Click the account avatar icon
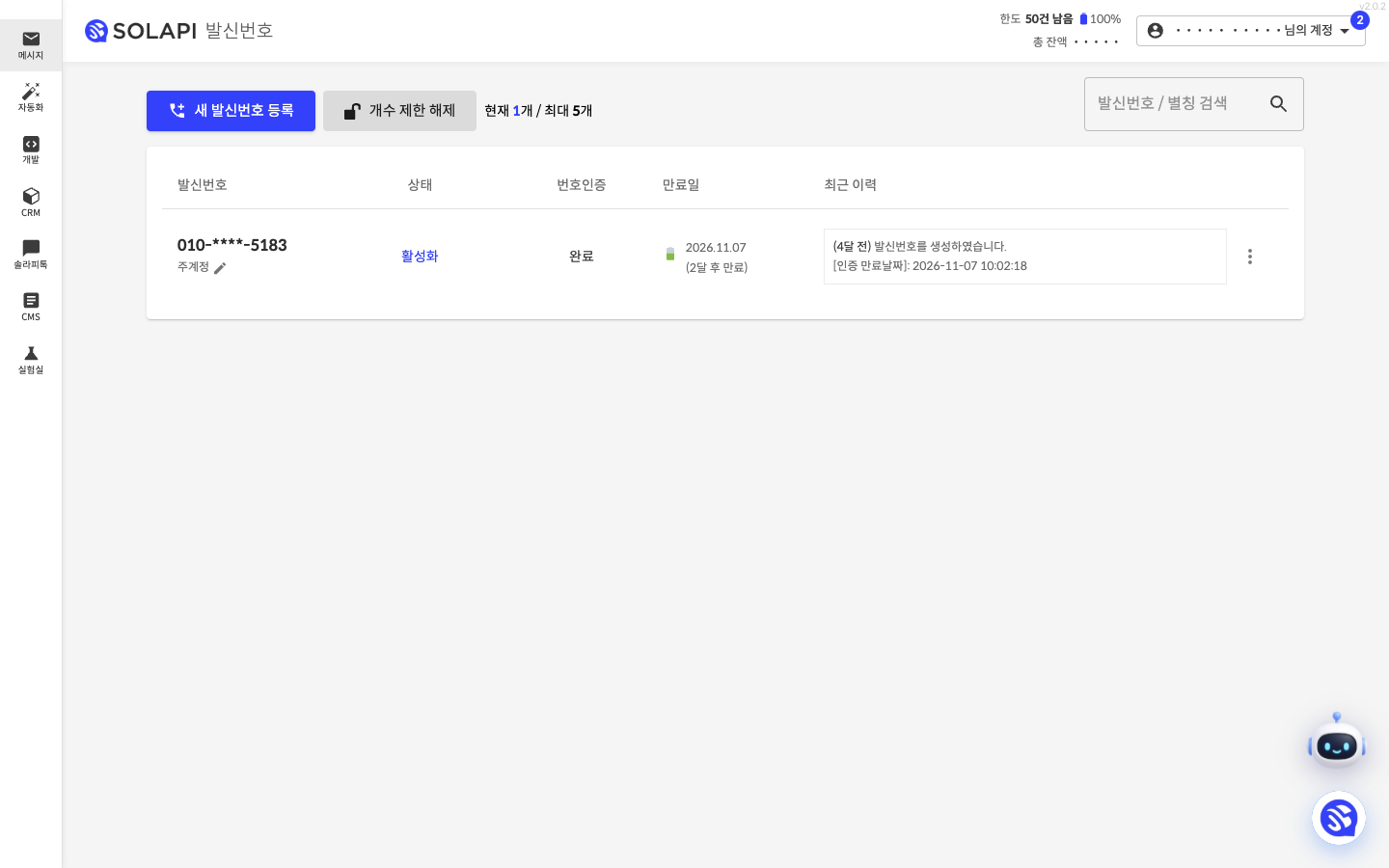 tap(1155, 31)
